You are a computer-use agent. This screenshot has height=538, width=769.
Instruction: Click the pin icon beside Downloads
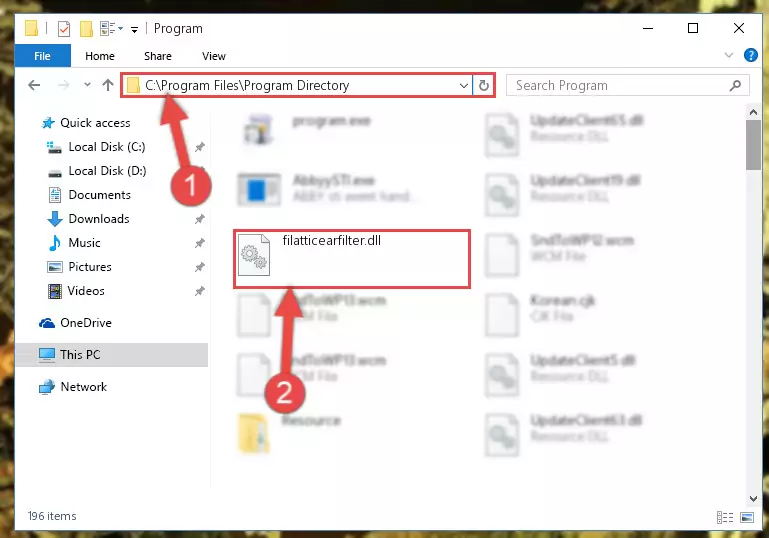click(200, 219)
